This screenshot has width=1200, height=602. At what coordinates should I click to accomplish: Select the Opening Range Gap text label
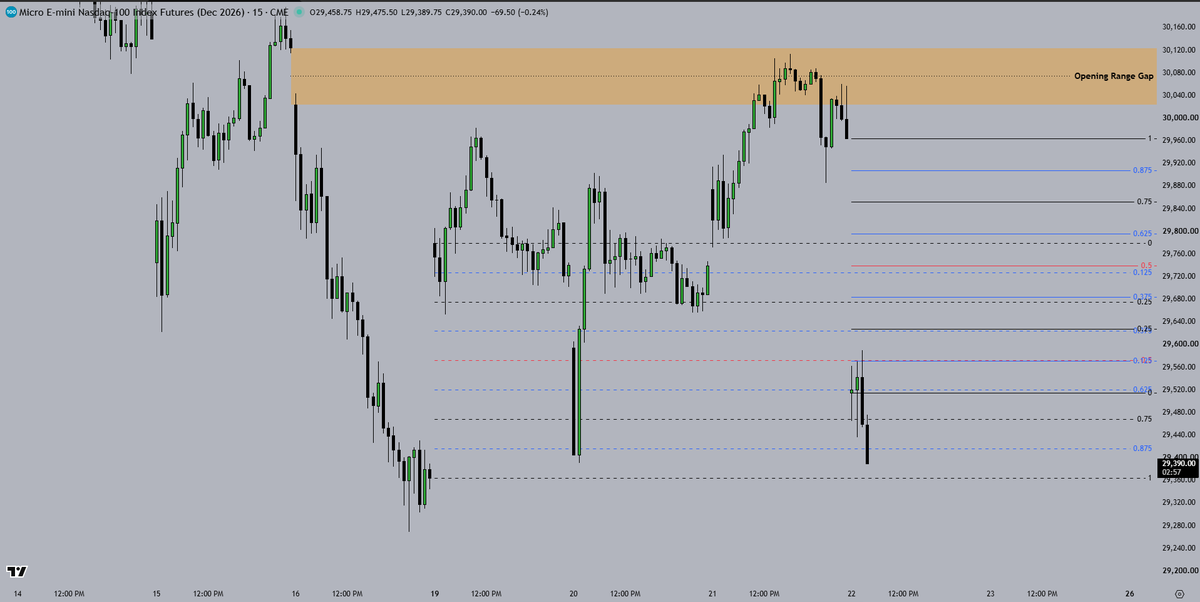tap(1114, 76)
